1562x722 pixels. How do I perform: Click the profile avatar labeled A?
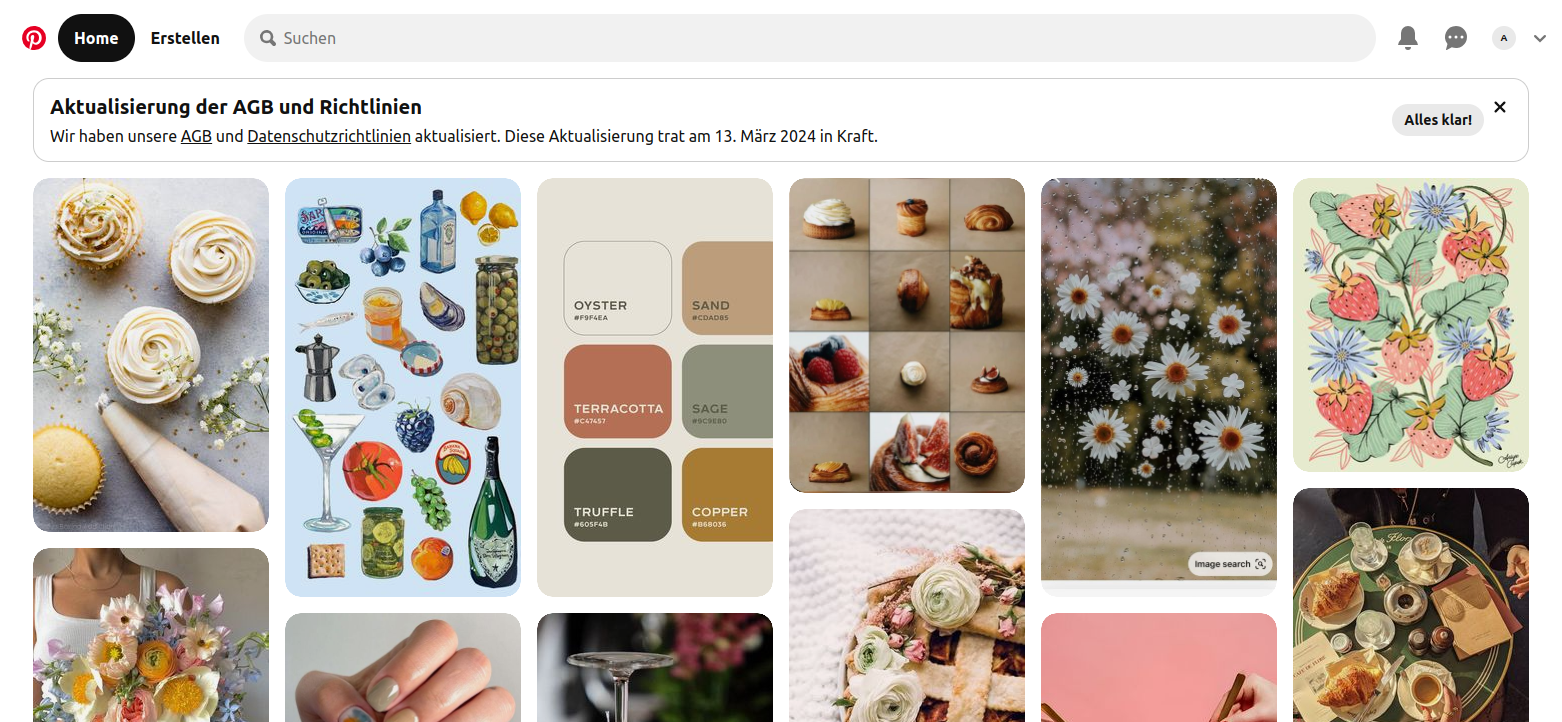[1504, 38]
